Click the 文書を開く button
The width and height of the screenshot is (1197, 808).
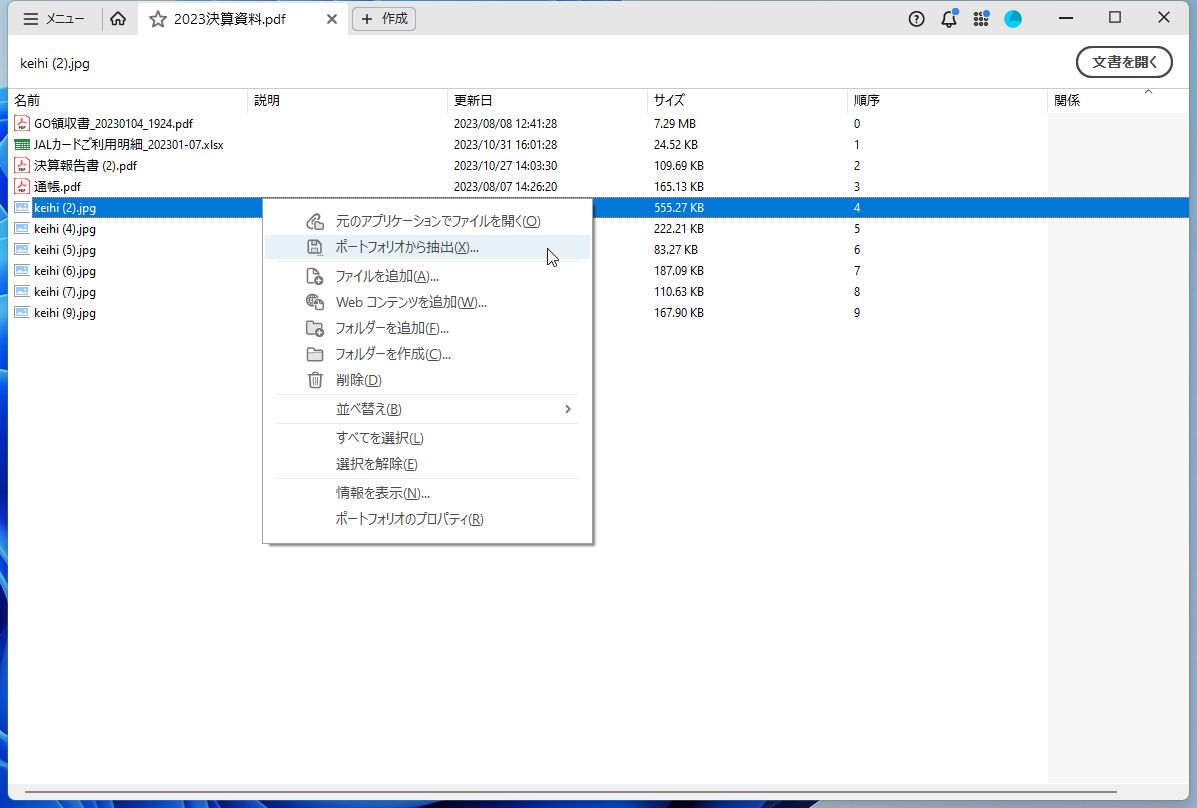tap(1124, 63)
